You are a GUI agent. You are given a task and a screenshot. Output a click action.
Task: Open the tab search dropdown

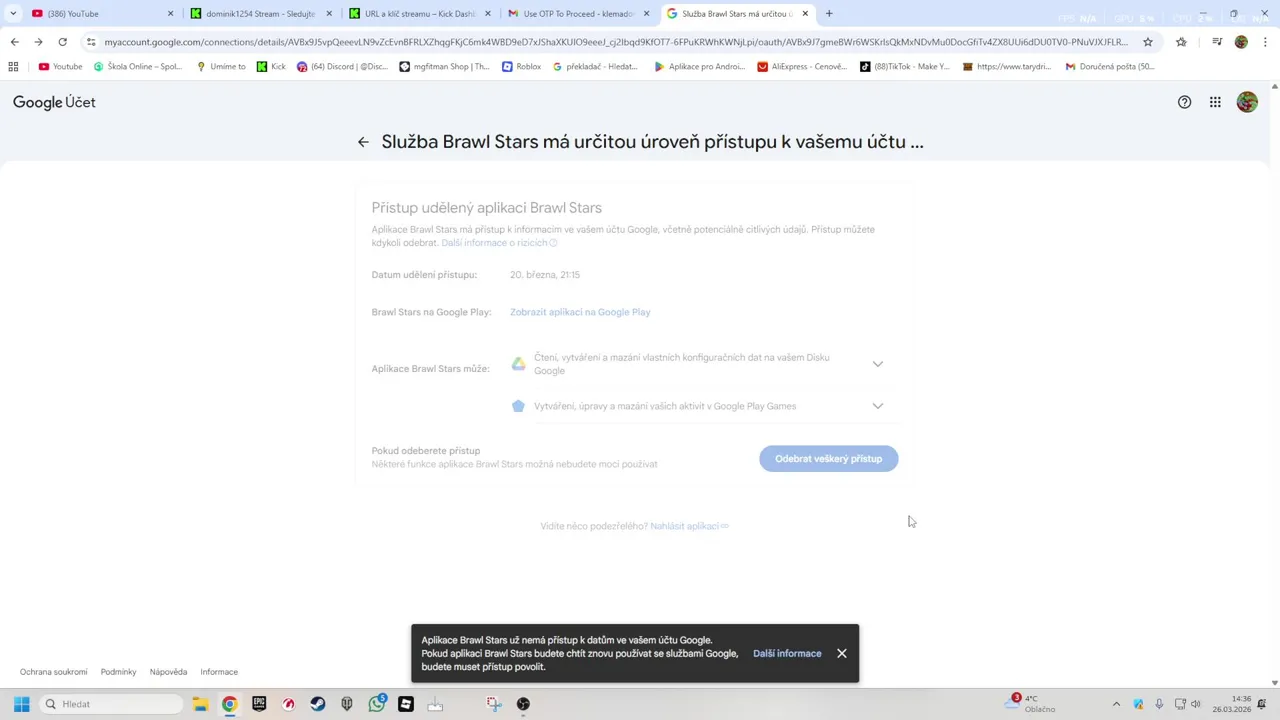[13, 14]
